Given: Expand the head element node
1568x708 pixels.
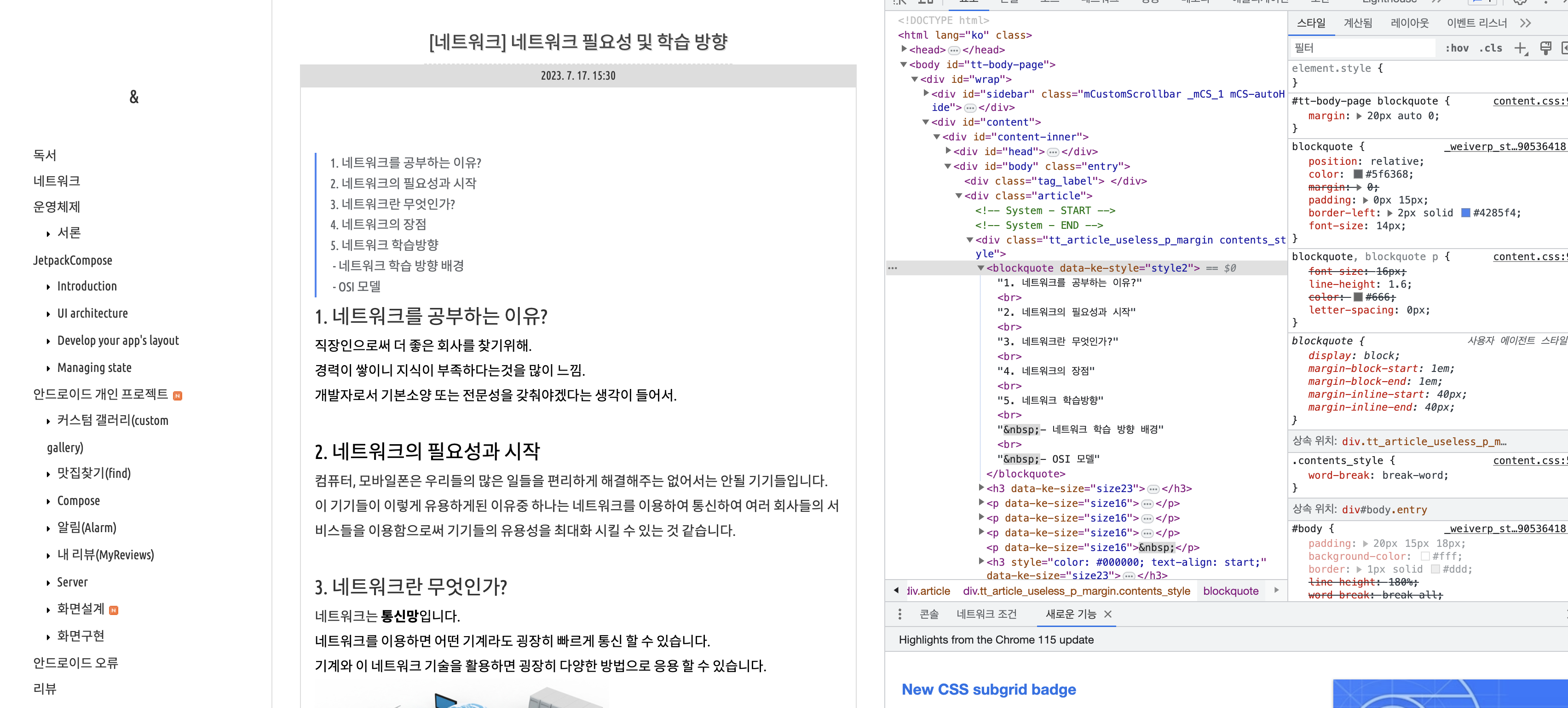Looking at the screenshot, I should click(x=904, y=49).
